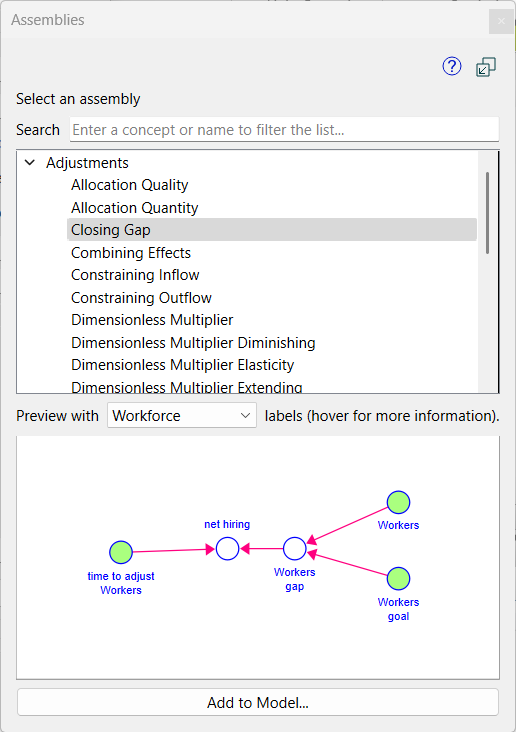
Task: Select Constraining Outflow entry
Action: 141,298
